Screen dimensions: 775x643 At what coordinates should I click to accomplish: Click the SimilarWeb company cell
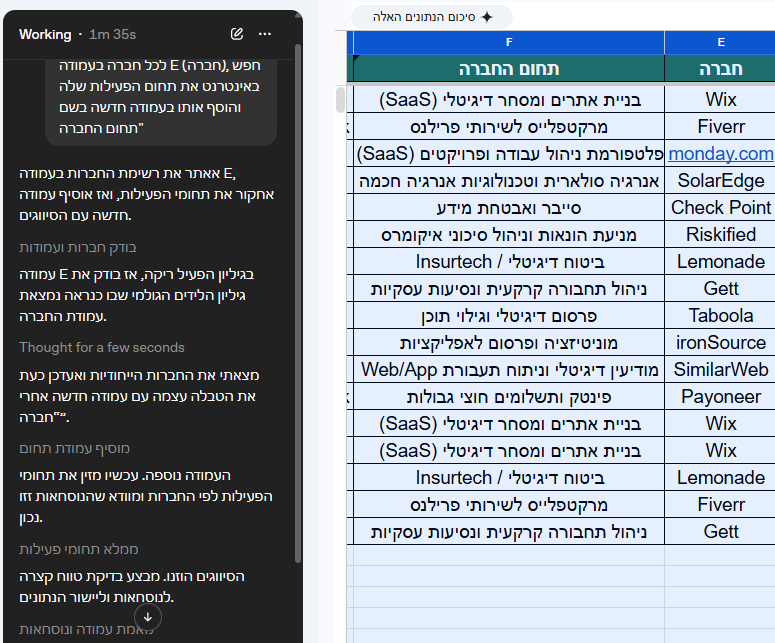click(721, 369)
